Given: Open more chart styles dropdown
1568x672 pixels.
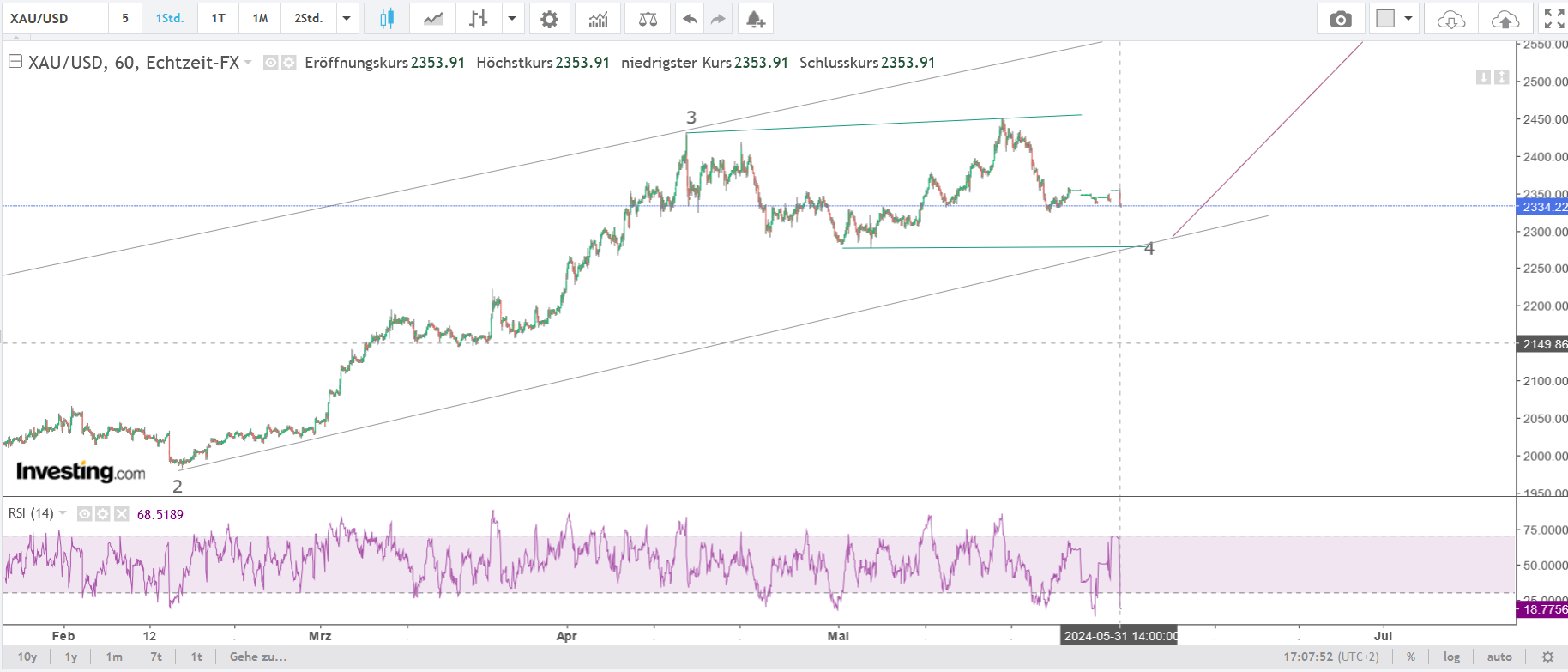Looking at the screenshot, I should 512,18.
